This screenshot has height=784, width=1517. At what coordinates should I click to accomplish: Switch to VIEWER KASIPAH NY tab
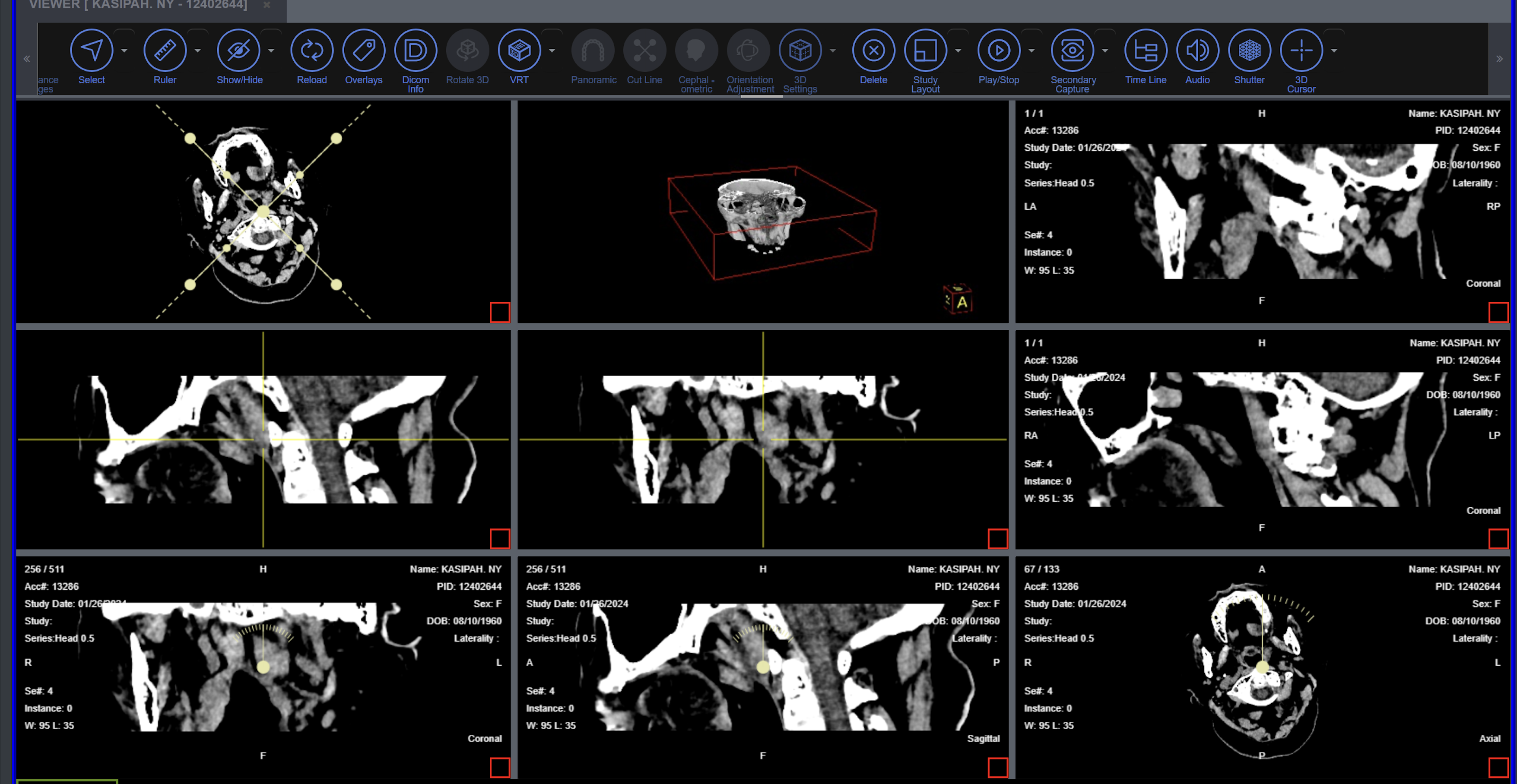point(138,5)
